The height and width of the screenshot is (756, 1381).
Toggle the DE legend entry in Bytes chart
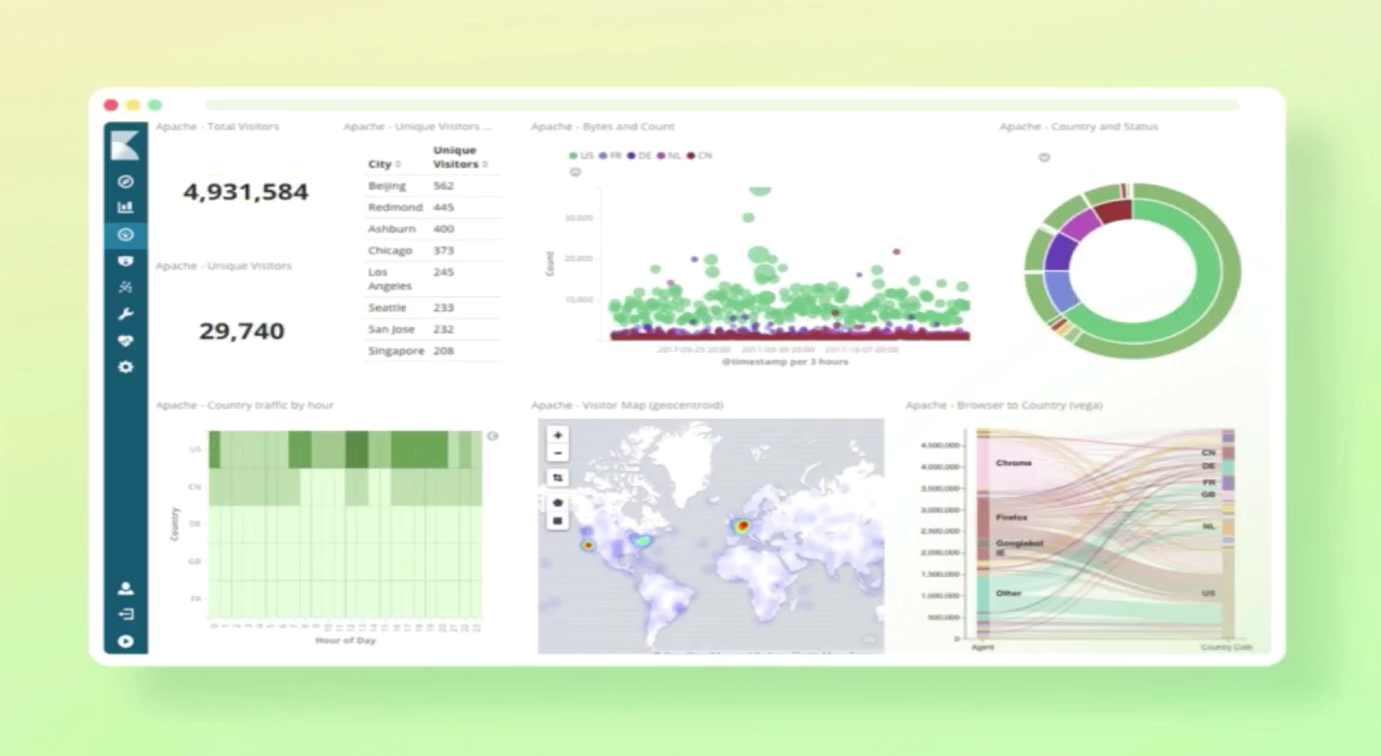[x=640, y=156]
